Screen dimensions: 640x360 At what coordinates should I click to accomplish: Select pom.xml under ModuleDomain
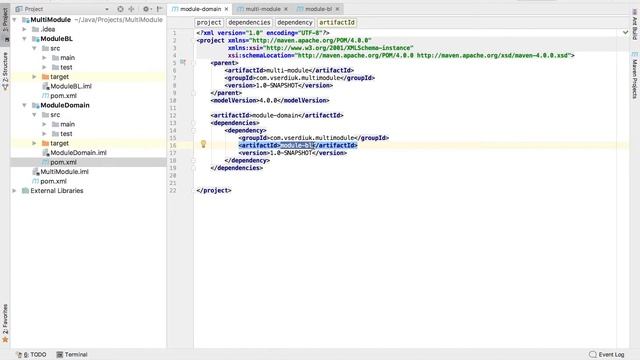(x=63, y=162)
